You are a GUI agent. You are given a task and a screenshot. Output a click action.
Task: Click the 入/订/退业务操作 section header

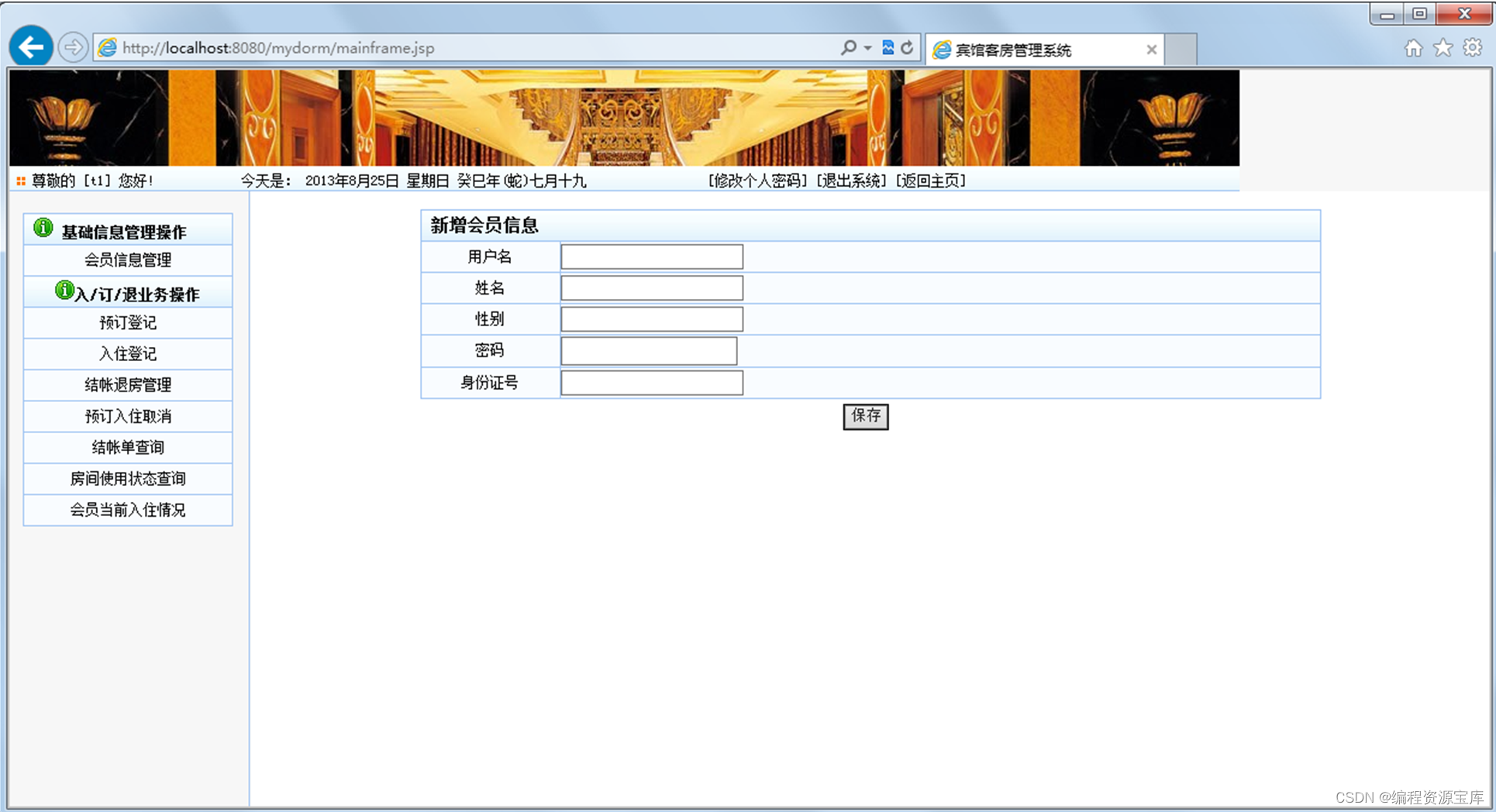[128, 292]
